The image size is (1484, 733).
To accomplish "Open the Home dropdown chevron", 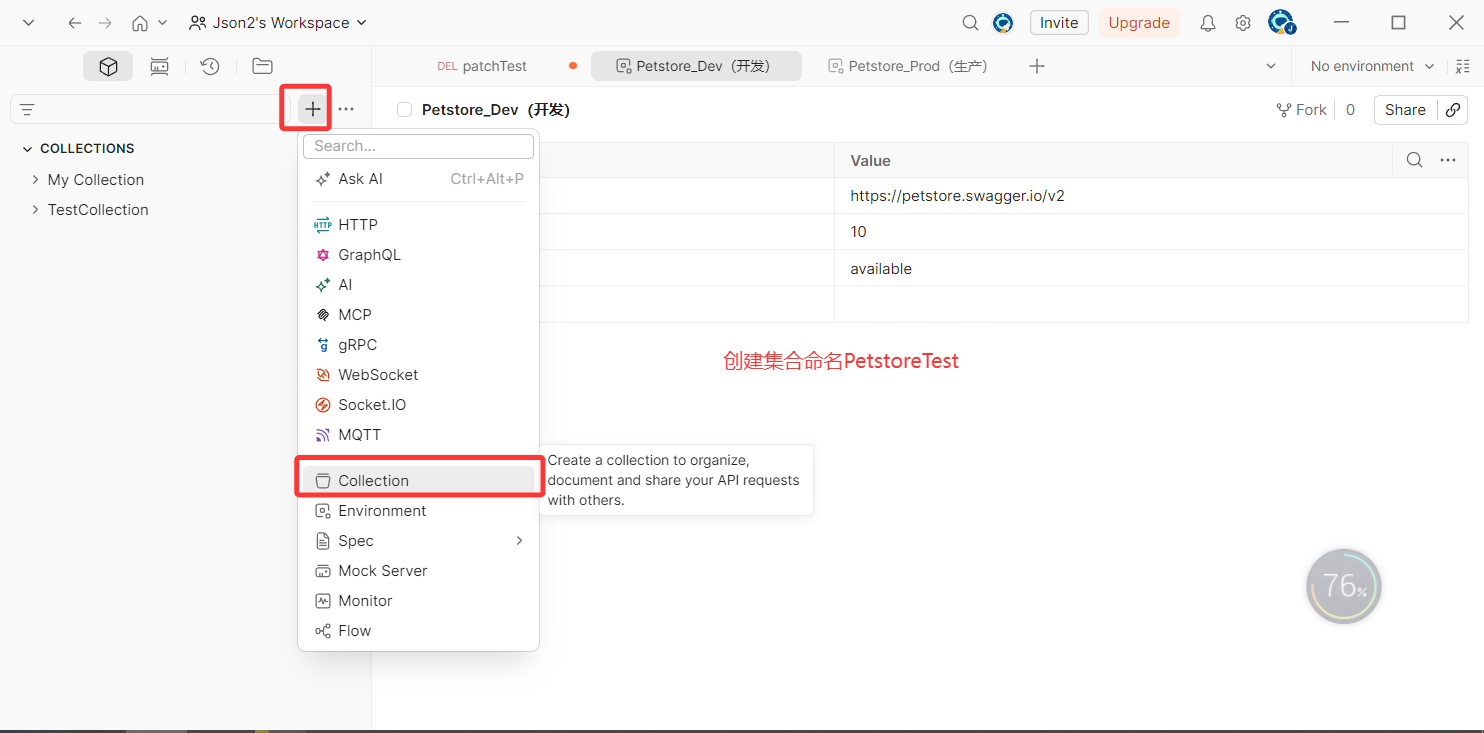I will 163,23.
